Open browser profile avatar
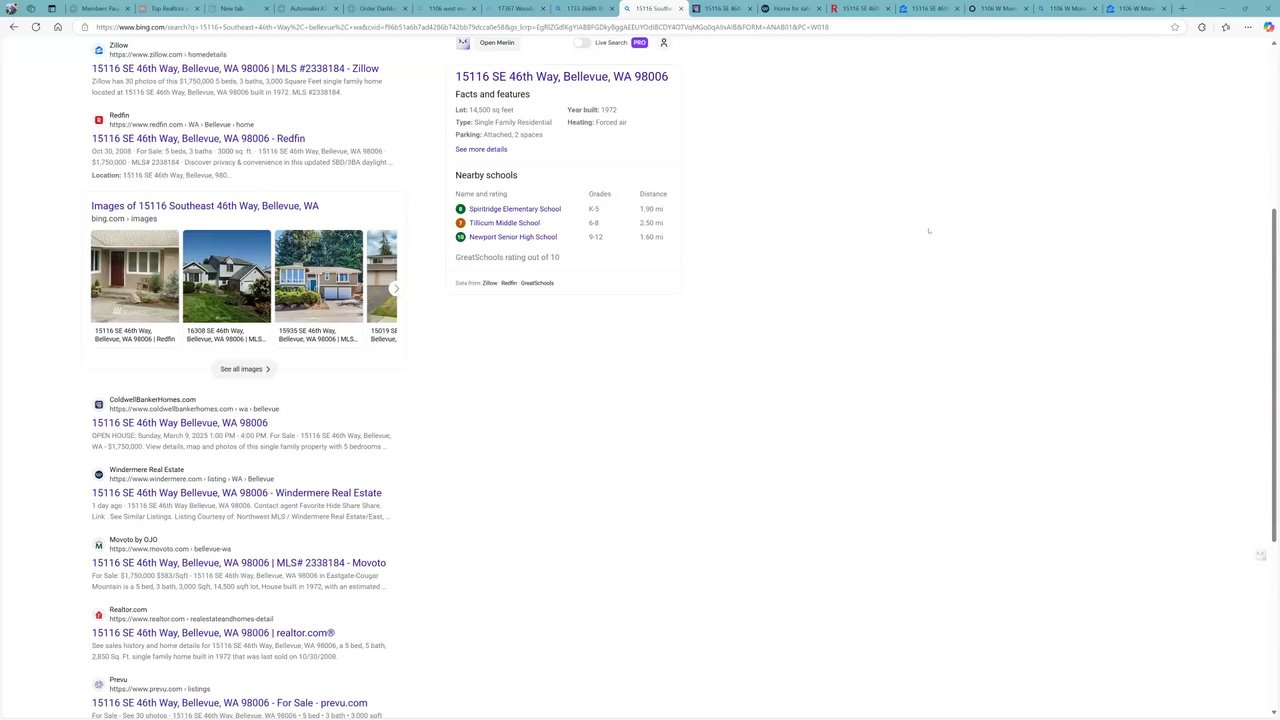This screenshot has width=1280, height=720. pos(11,9)
